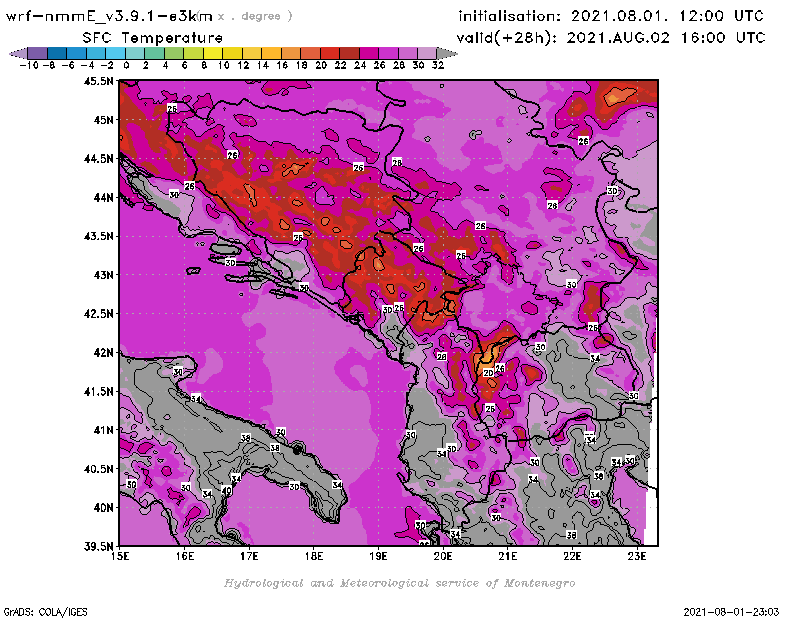Select the 'GrADS: COLA/IGES' footer text
This screenshot has width=800, height=618.
[x=45, y=611]
